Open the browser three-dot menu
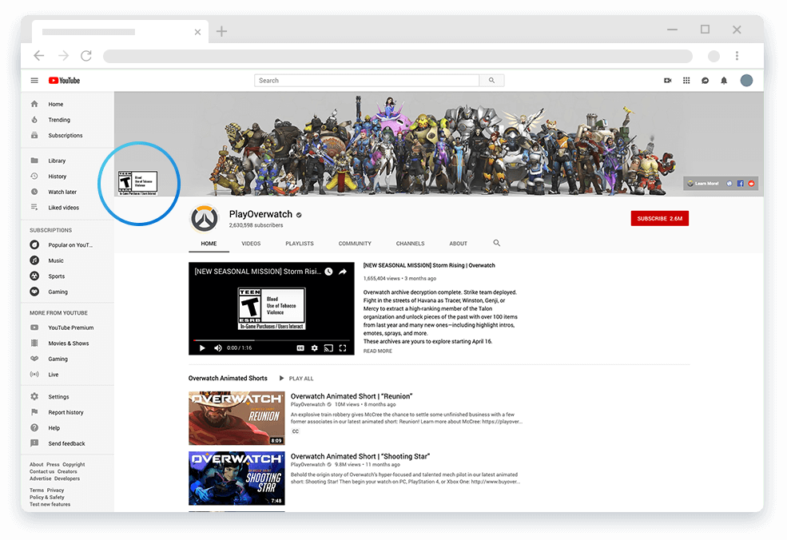 click(737, 56)
